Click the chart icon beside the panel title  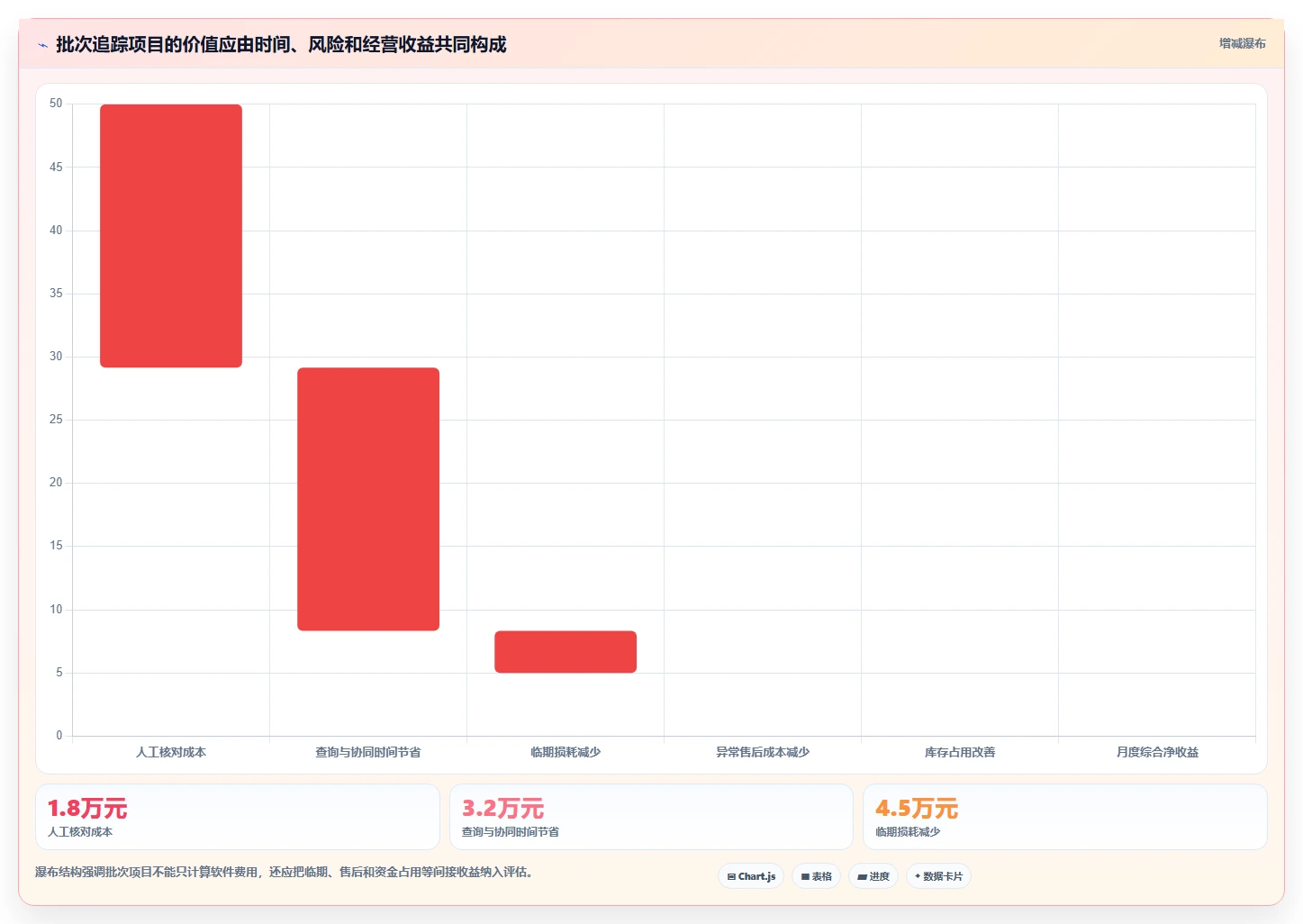click(x=42, y=45)
